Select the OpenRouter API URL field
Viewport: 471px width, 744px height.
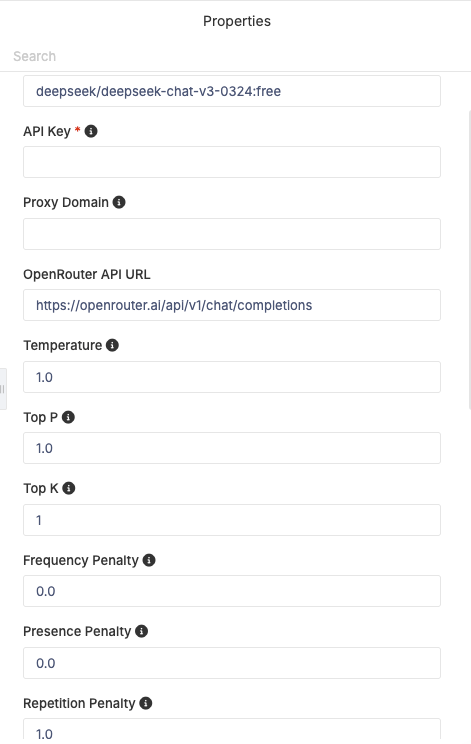(x=232, y=305)
